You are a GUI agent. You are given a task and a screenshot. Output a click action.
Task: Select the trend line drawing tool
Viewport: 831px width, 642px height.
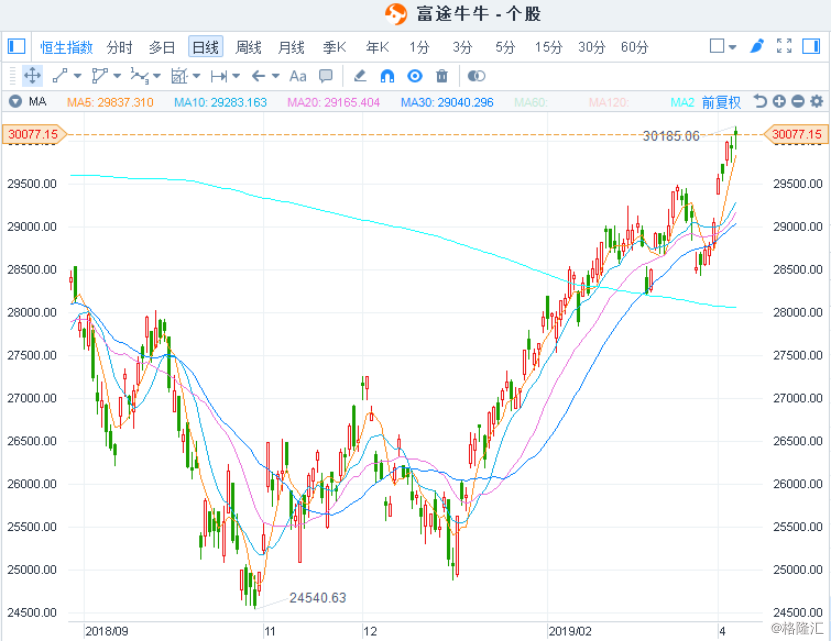60,76
